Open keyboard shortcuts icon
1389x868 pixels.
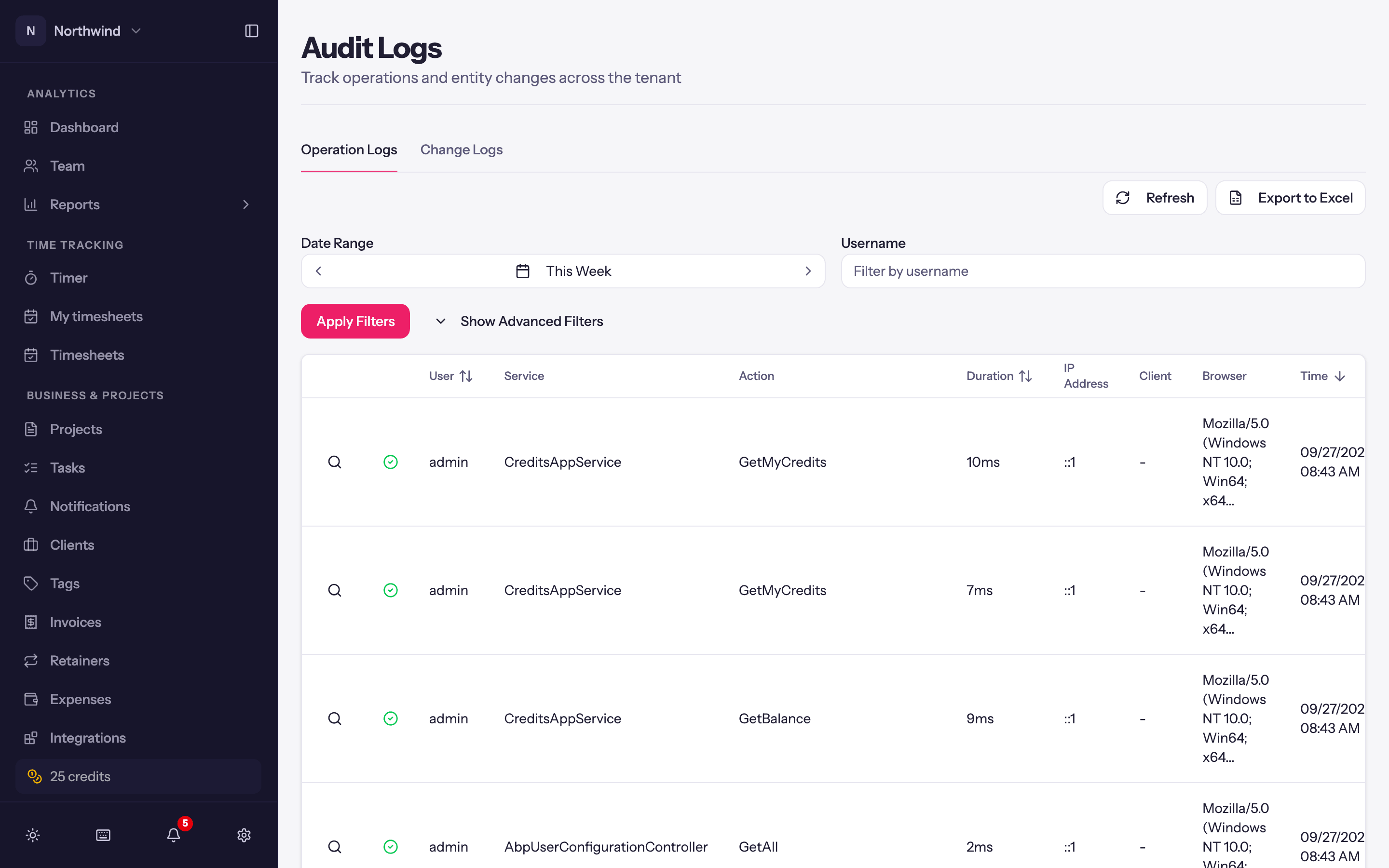point(103,835)
